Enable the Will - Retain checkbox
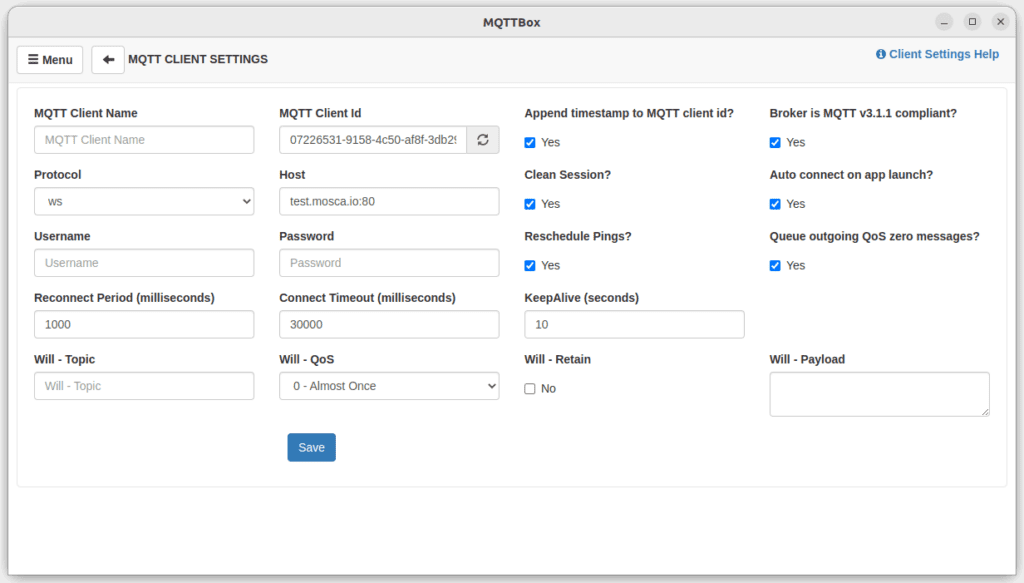 point(529,388)
